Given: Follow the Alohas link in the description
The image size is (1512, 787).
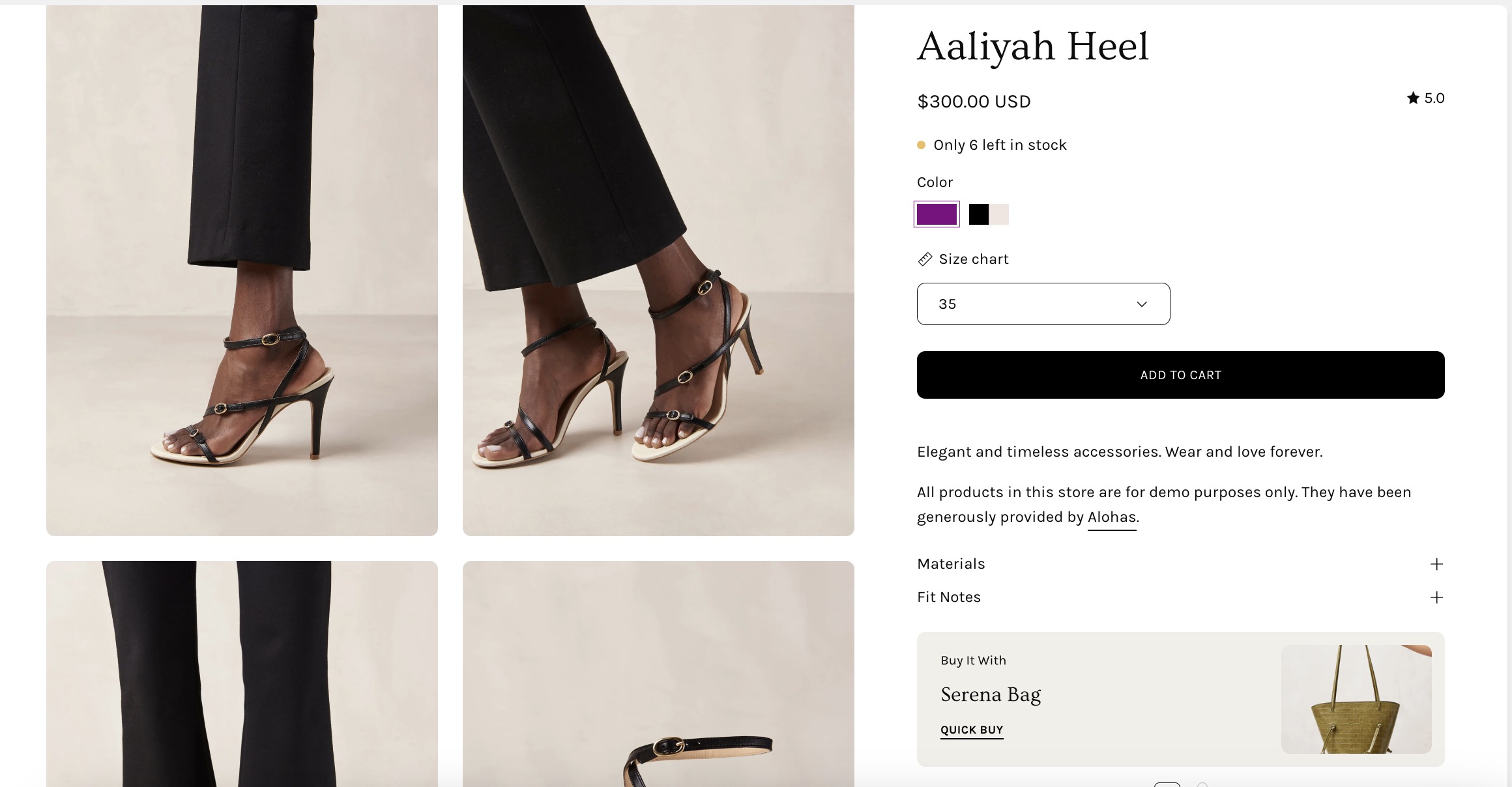Looking at the screenshot, I should (x=1111, y=517).
